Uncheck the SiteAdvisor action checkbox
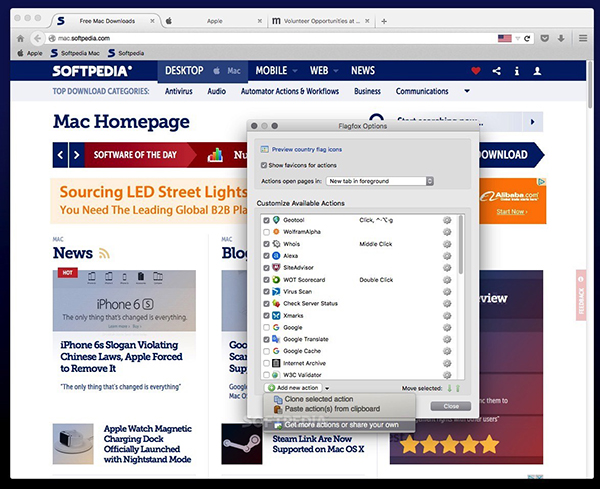Image resolution: width=600 pixels, height=489 pixels. tap(267, 268)
